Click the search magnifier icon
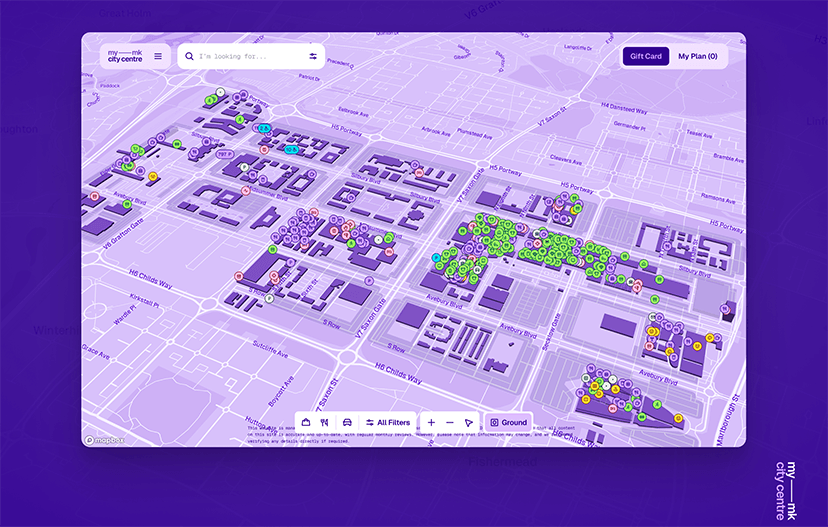Image resolution: width=828 pixels, height=527 pixels. pyautogui.click(x=189, y=56)
